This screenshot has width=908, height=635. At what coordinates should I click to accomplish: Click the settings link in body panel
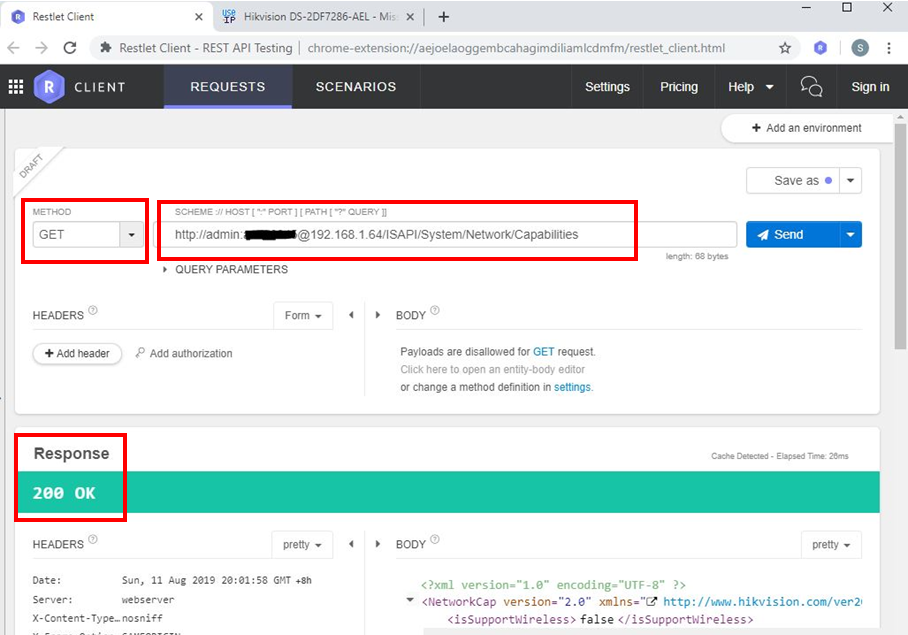click(572, 387)
